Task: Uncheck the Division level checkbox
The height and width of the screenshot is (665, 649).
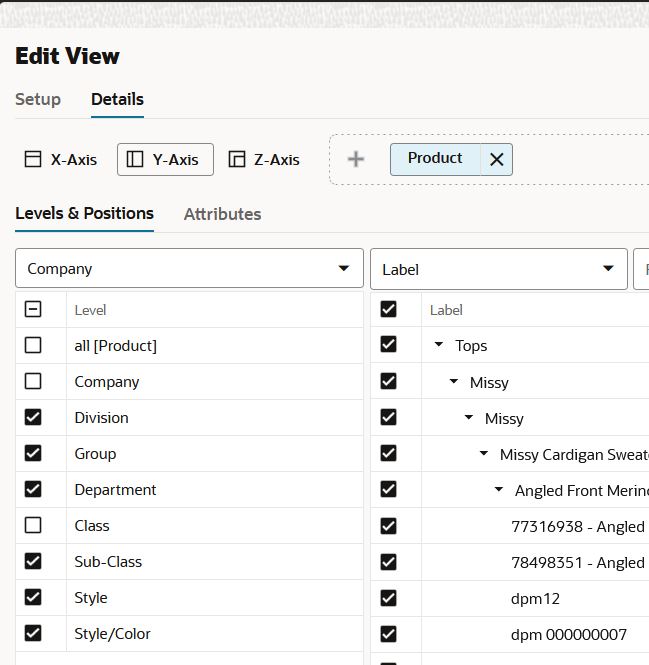Action: point(33,417)
